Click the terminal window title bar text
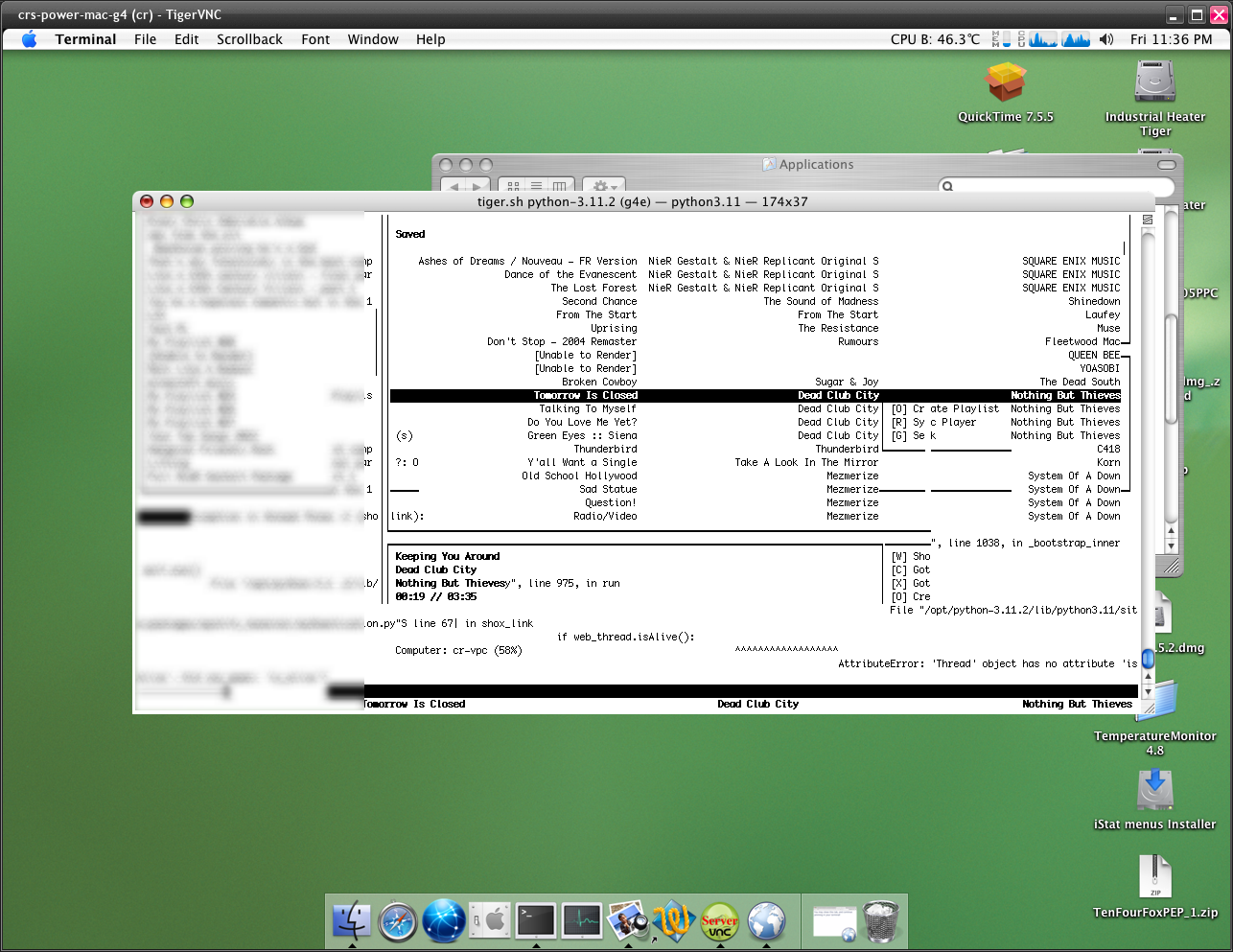The image size is (1233, 952). click(642, 201)
